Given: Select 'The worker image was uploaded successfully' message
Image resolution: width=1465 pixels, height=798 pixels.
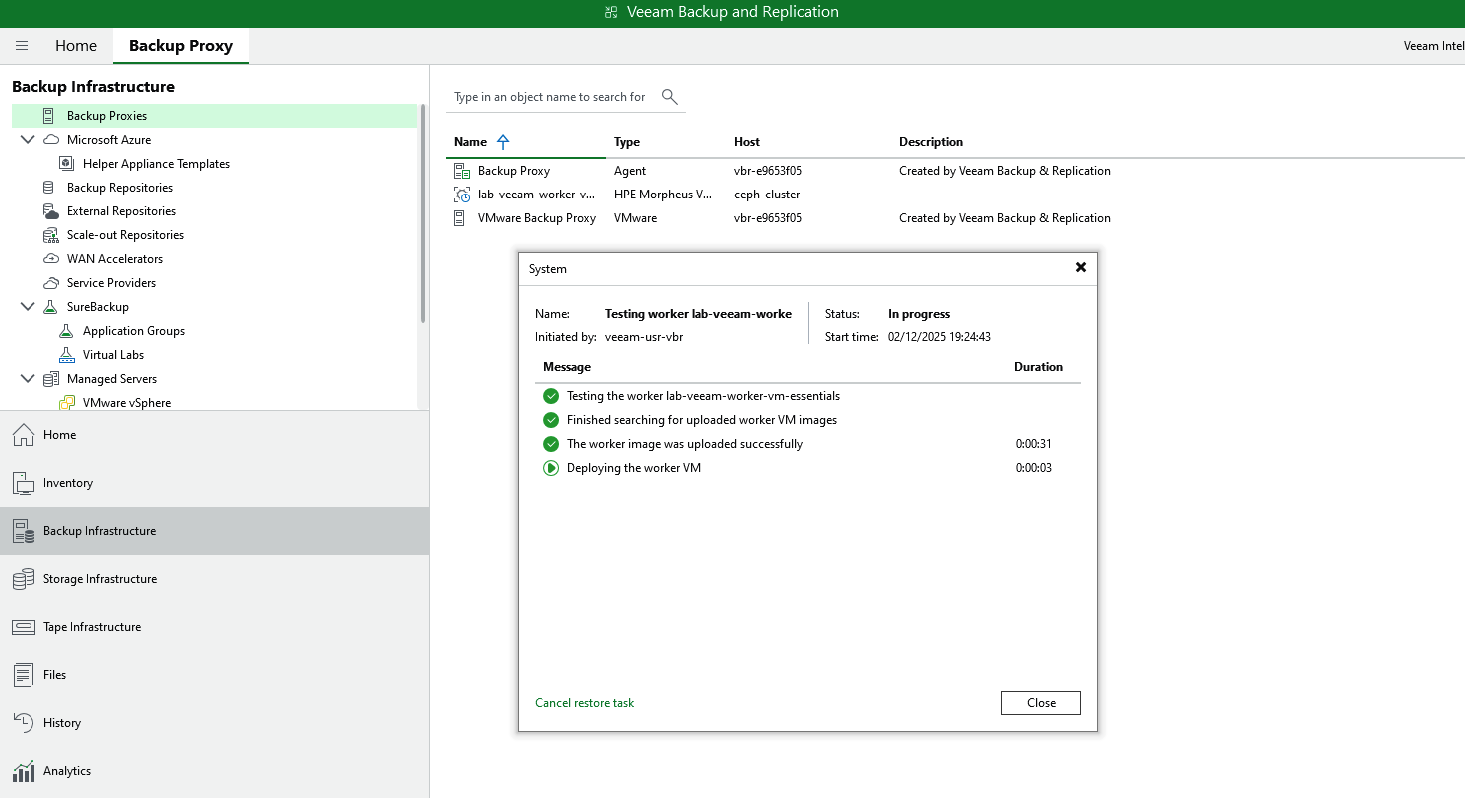Looking at the screenshot, I should pyautogui.click(x=685, y=444).
